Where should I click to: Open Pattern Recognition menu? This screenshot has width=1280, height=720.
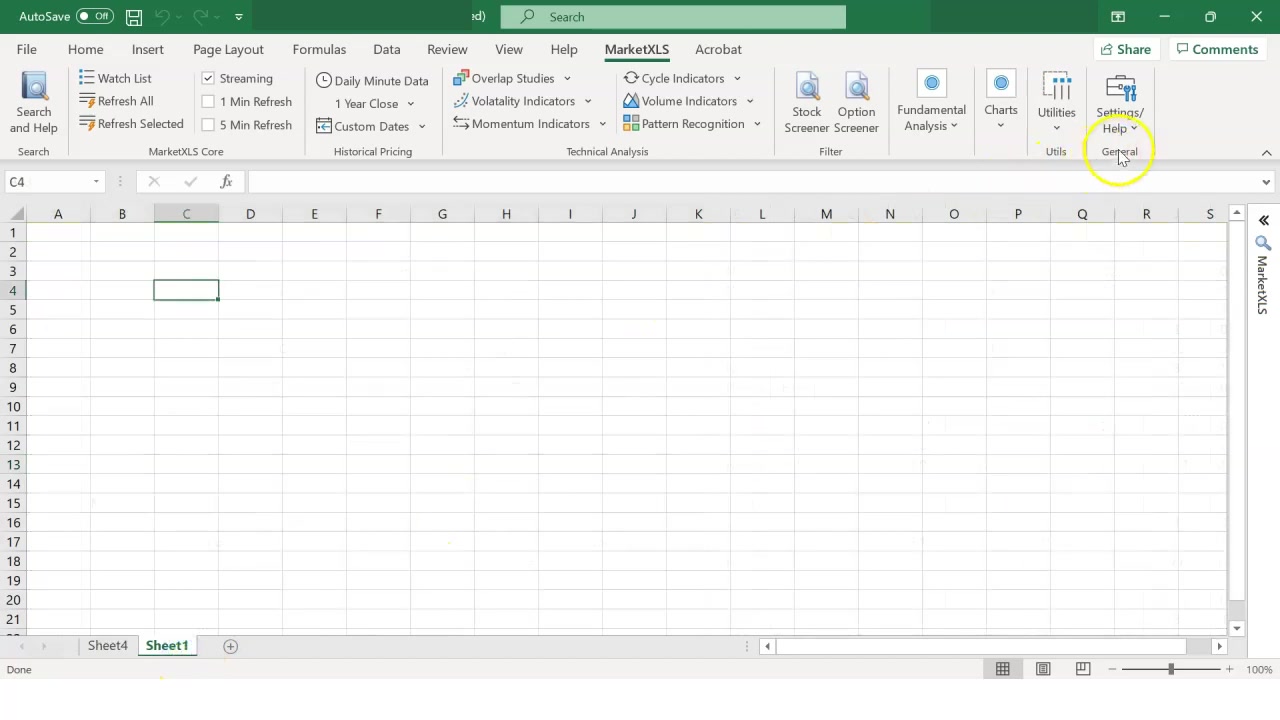pos(692,124)
